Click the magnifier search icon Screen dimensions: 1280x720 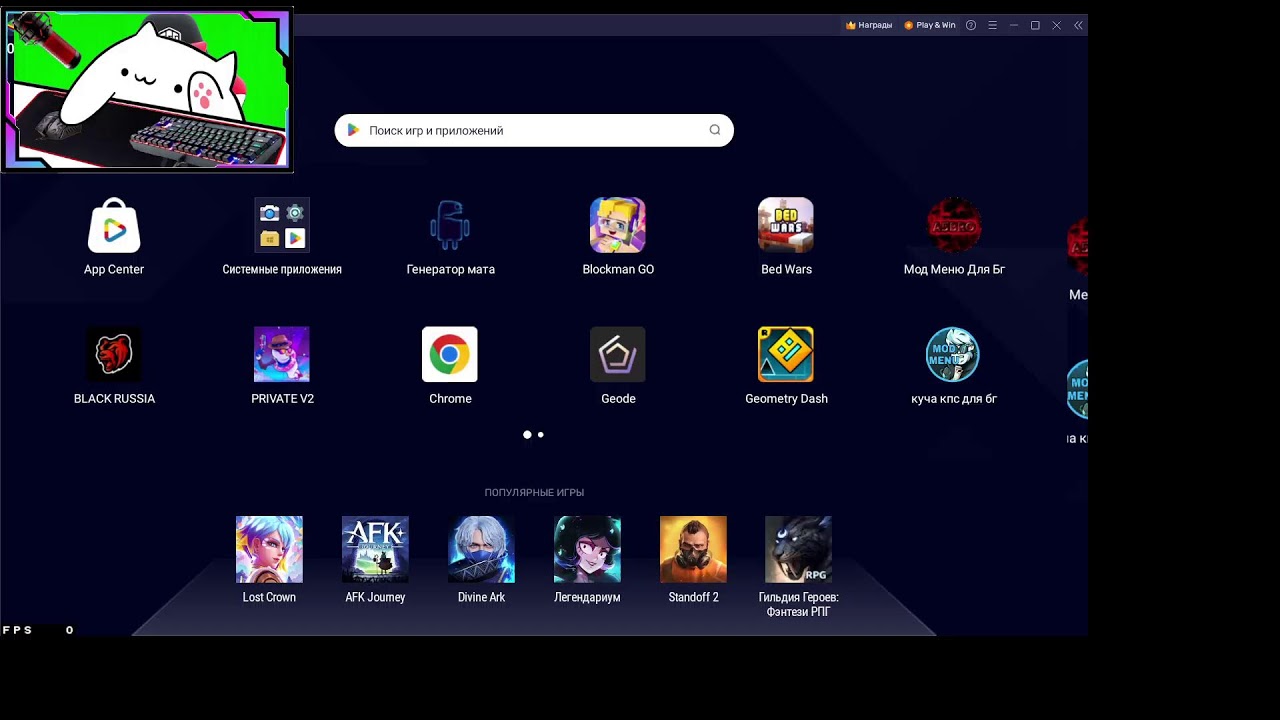point(715,130)
